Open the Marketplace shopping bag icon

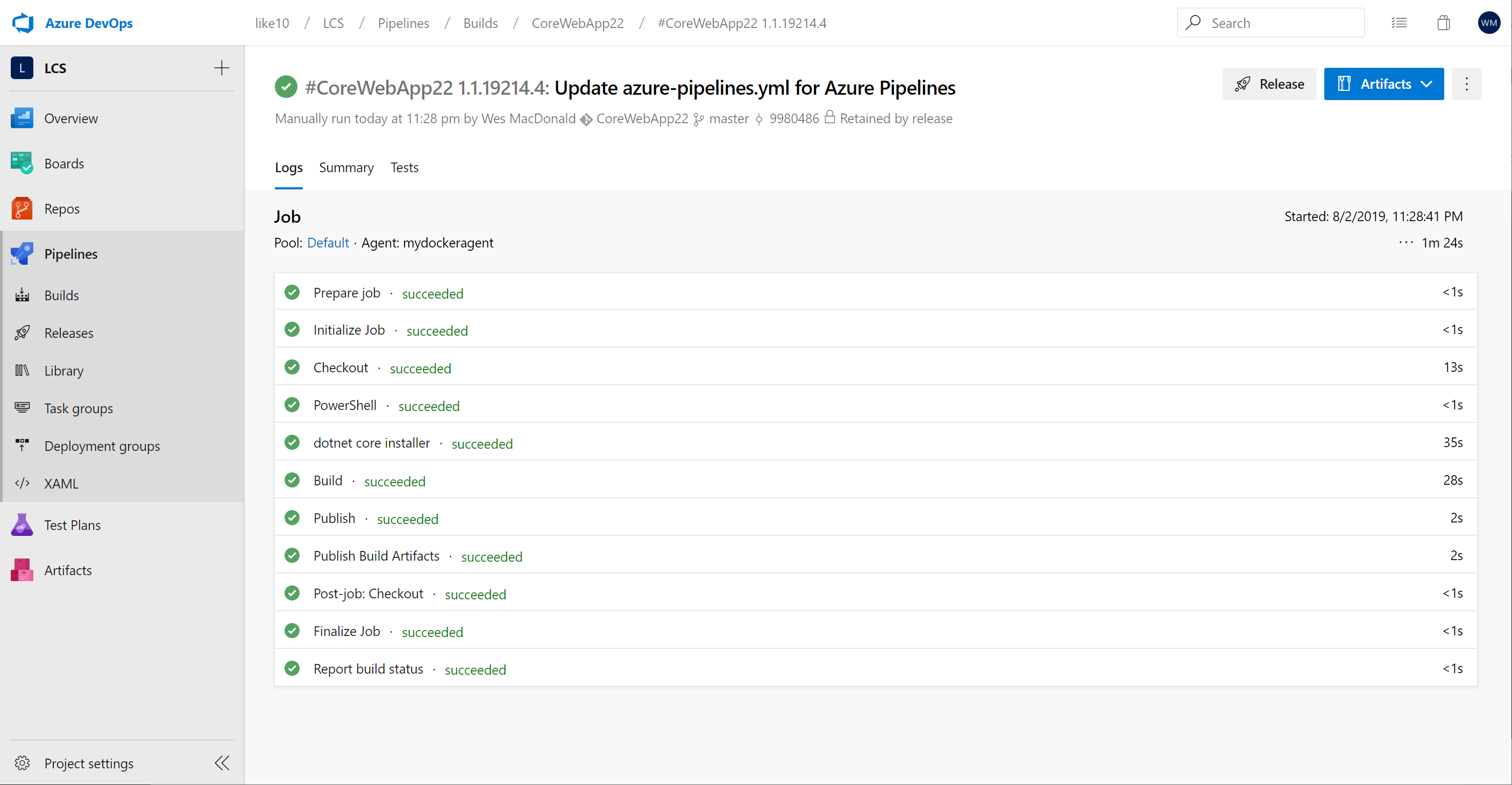coord(1443,23)
